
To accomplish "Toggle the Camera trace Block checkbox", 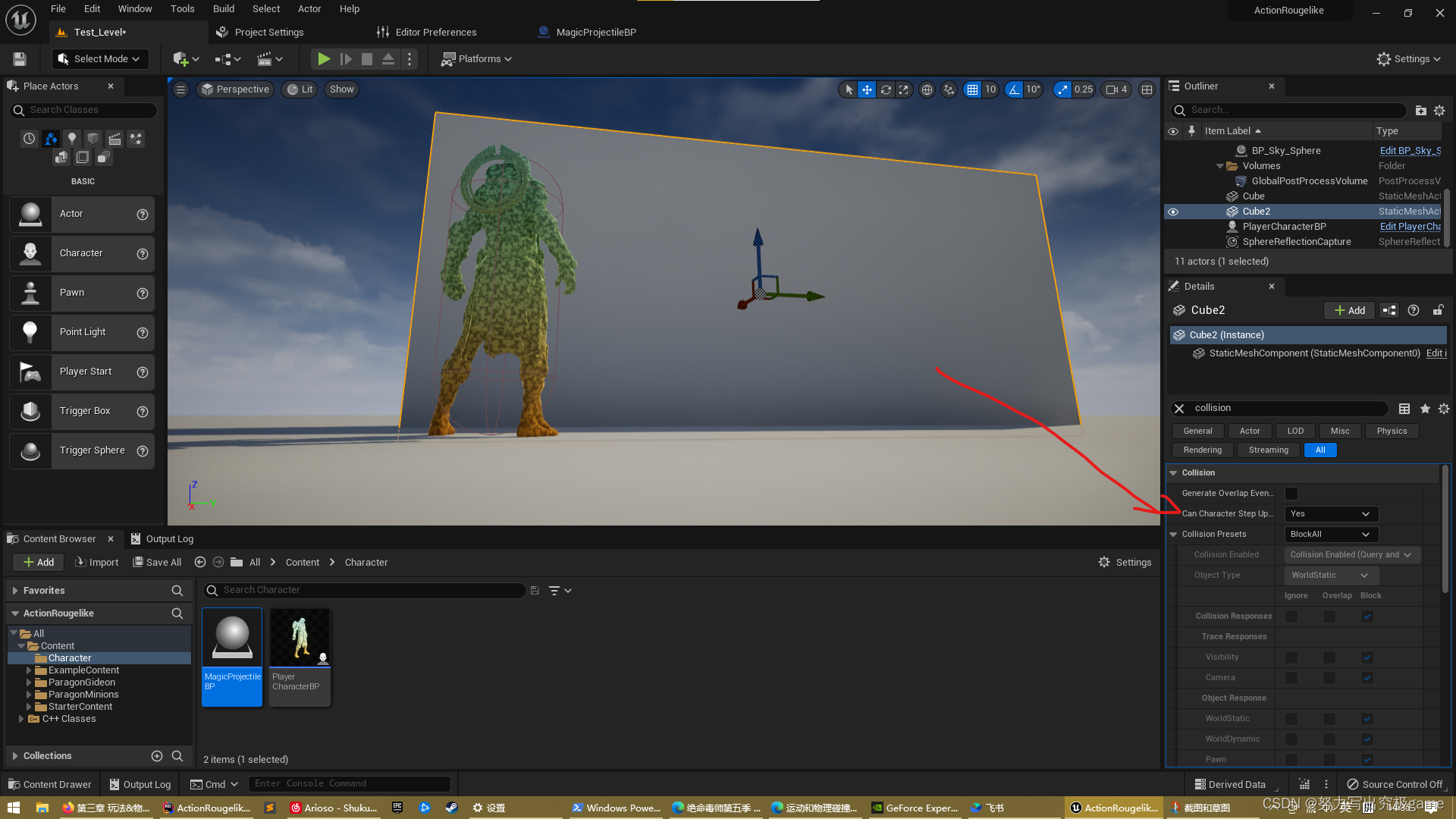I will 1367,678.
